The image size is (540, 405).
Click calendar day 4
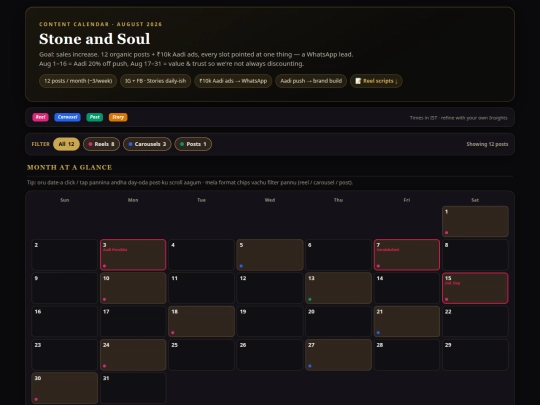pyautogui.click(x=201, y=255)
